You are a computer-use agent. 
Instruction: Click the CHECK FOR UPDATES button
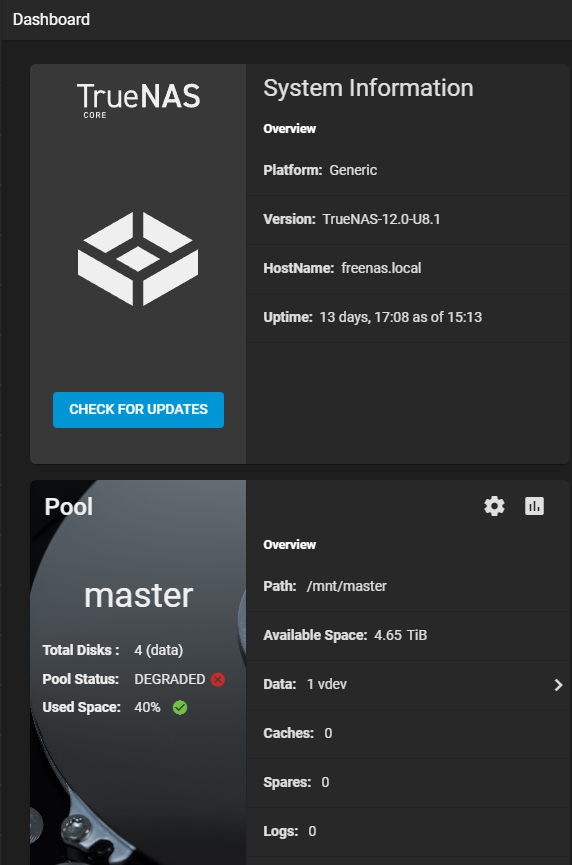pos(138,409)
